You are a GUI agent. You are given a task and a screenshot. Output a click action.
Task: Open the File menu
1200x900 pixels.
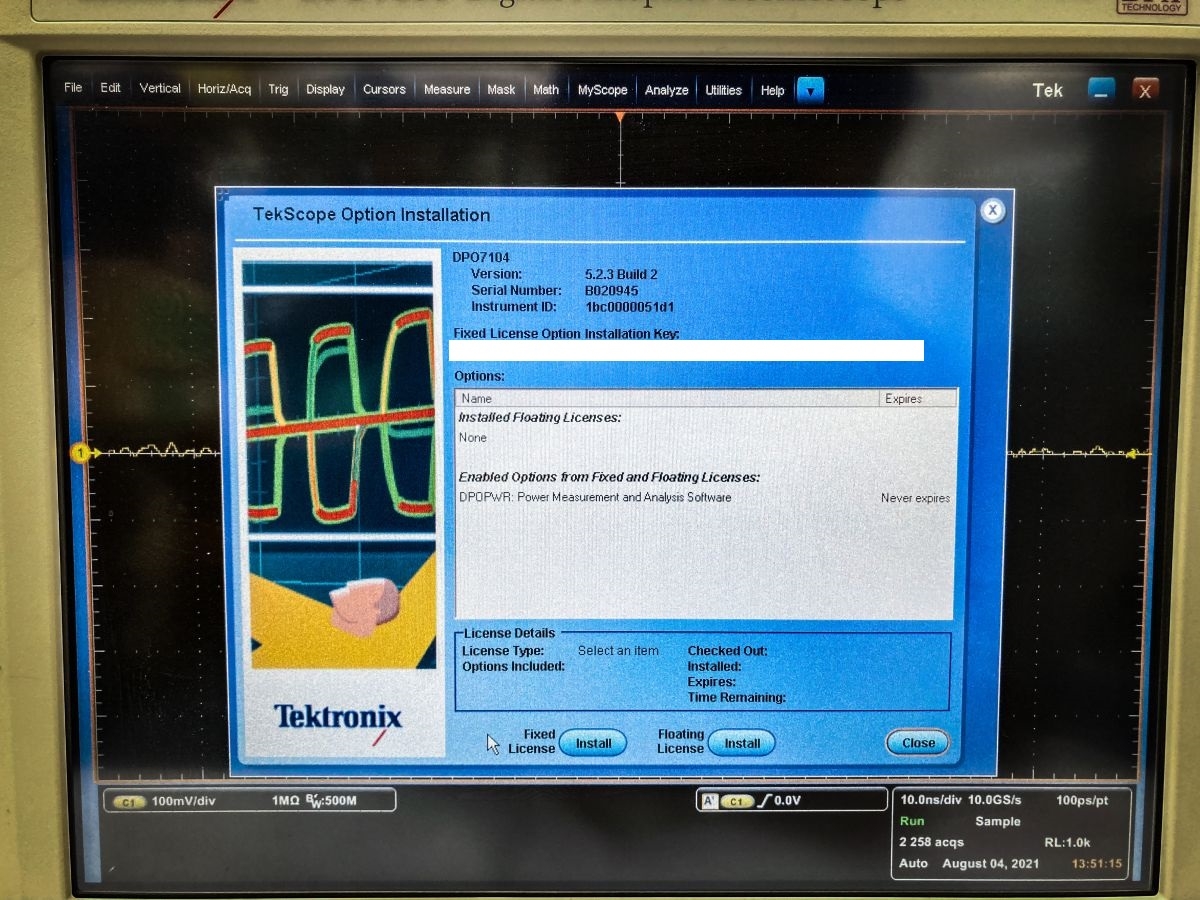(x=73, y=88)
